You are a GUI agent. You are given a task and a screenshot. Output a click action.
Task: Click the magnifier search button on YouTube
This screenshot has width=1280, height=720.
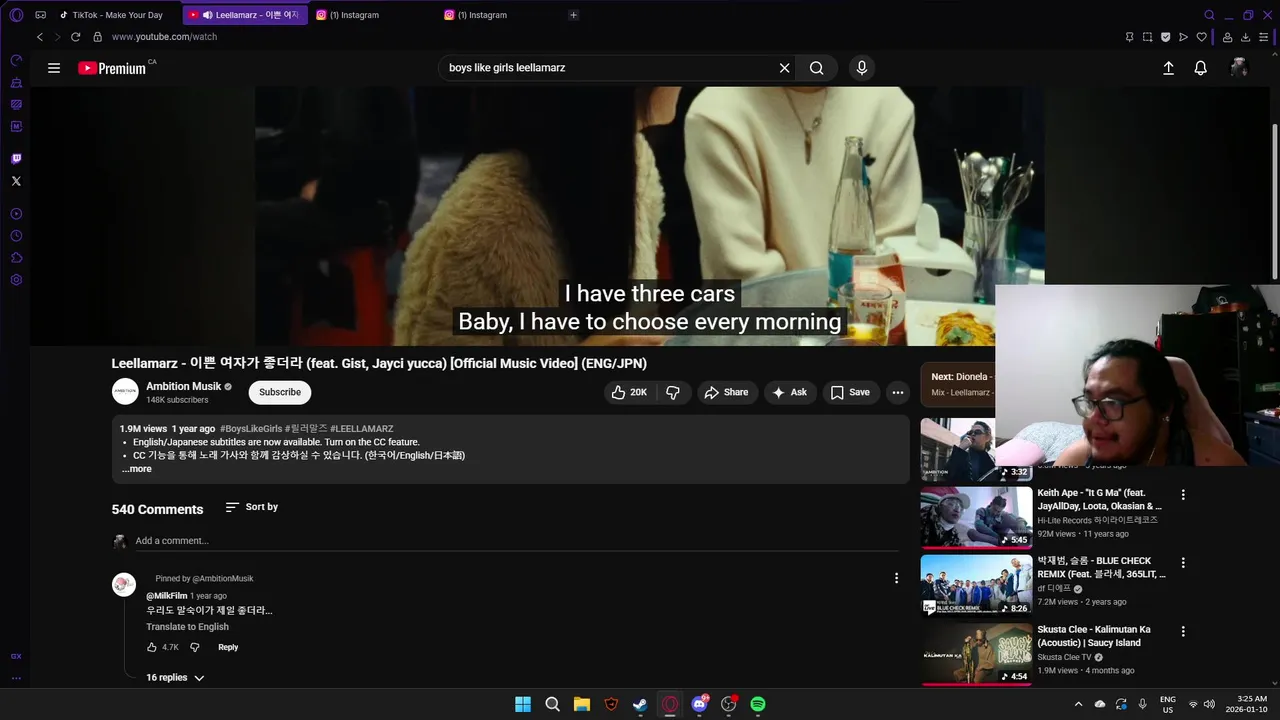817,68
